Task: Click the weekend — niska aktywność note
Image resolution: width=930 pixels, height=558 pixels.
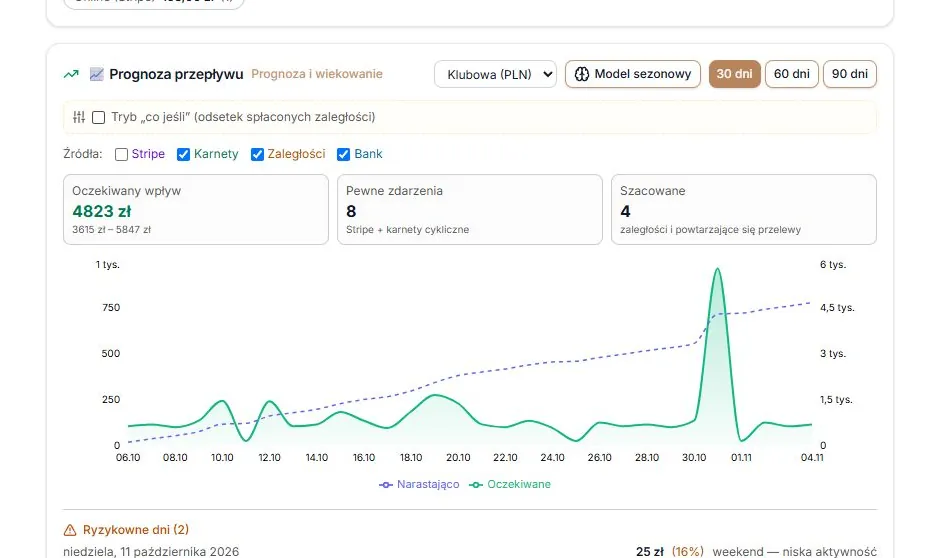Action: 794,551
